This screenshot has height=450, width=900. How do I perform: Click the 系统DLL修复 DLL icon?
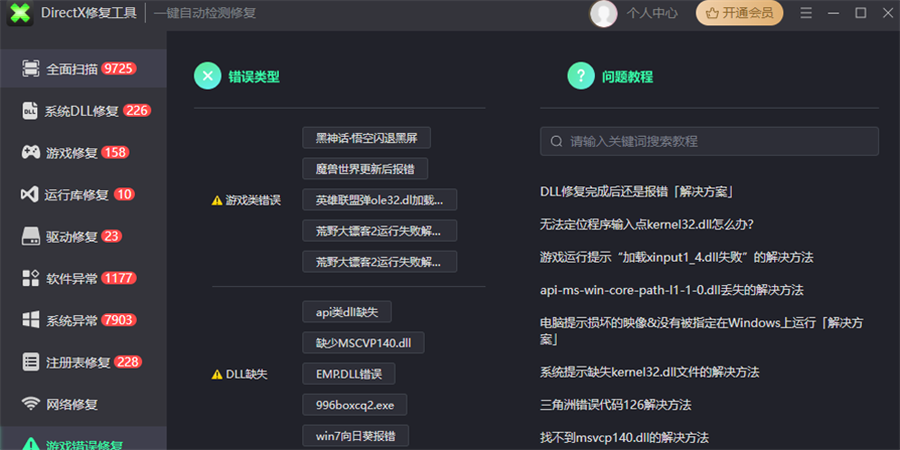[x=30, y=111]
